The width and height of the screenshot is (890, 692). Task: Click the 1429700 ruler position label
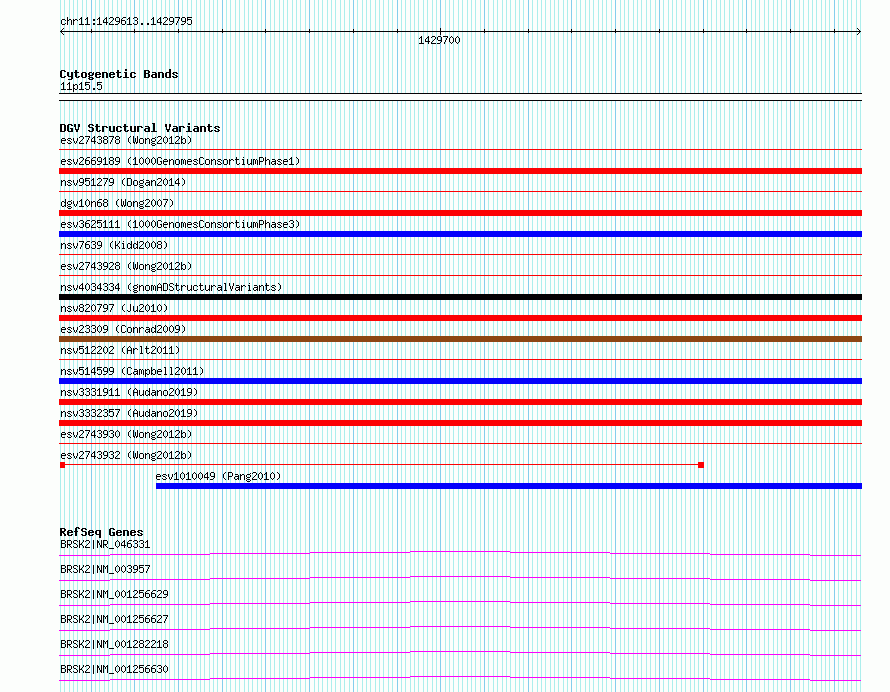click(439, 40)
